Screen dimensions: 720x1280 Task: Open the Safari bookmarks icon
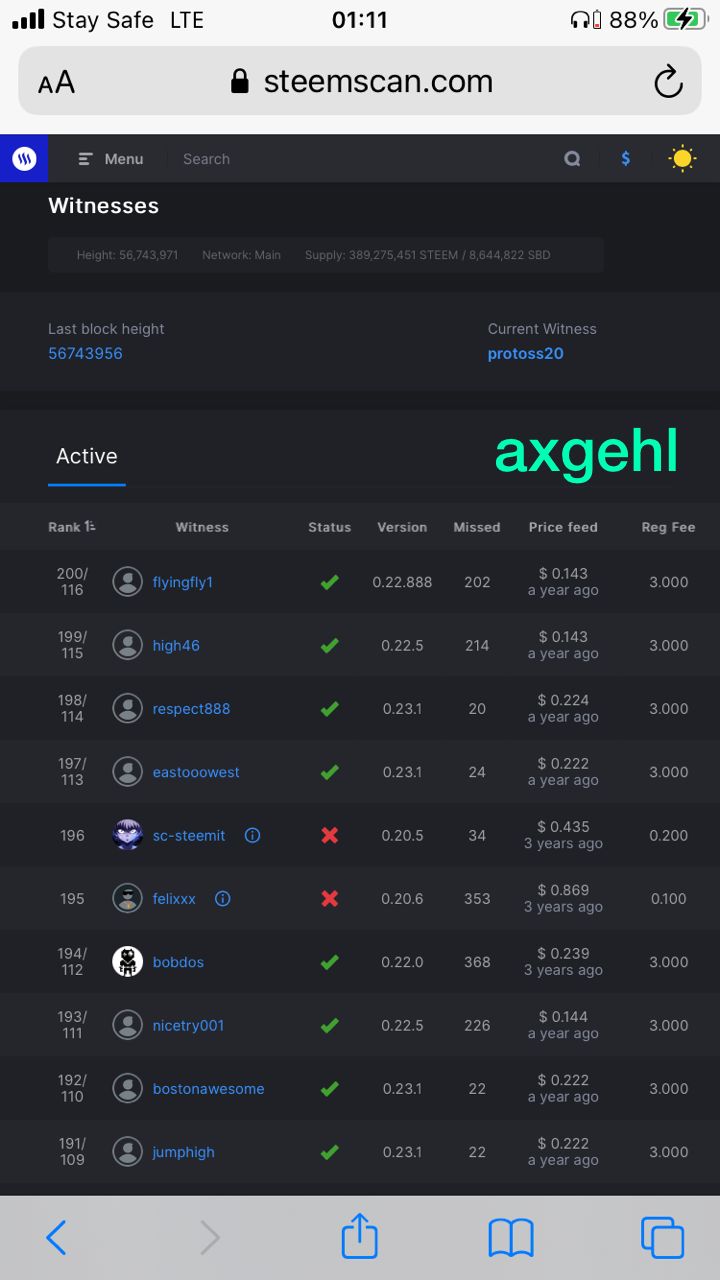(x=511, y=1239)
